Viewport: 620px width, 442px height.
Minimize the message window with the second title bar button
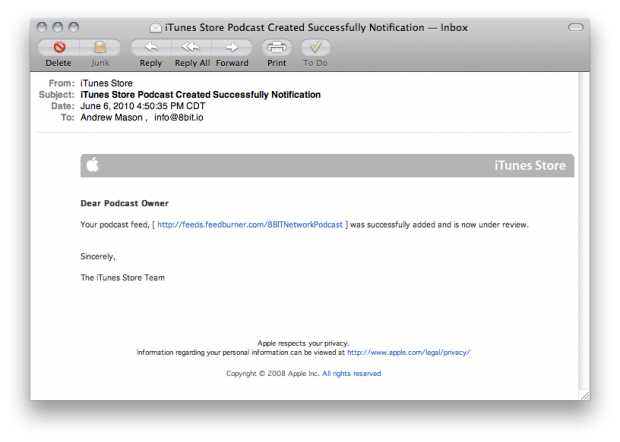click(x=58, y=27)
